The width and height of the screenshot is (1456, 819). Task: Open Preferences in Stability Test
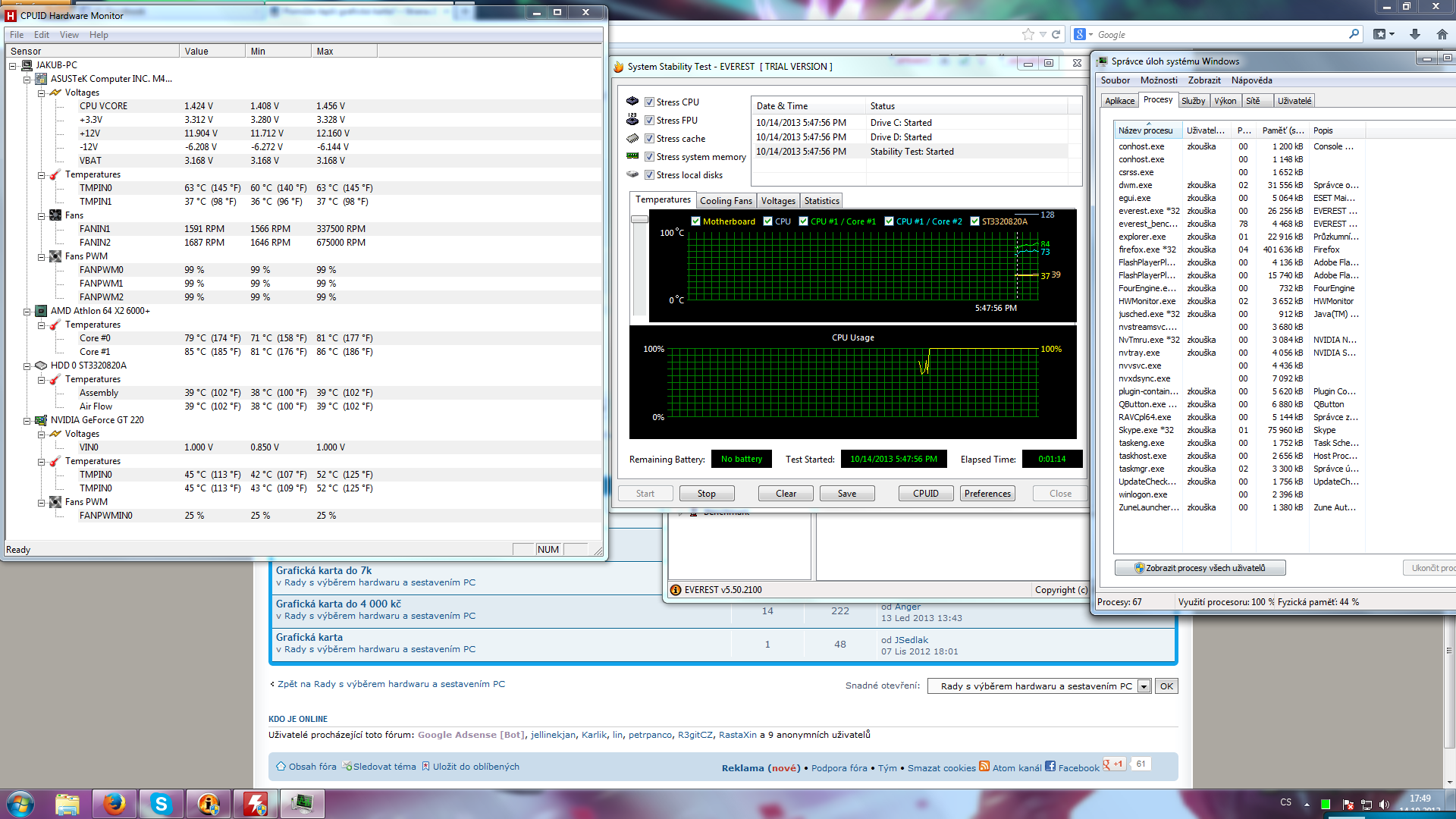click(987, 494)
